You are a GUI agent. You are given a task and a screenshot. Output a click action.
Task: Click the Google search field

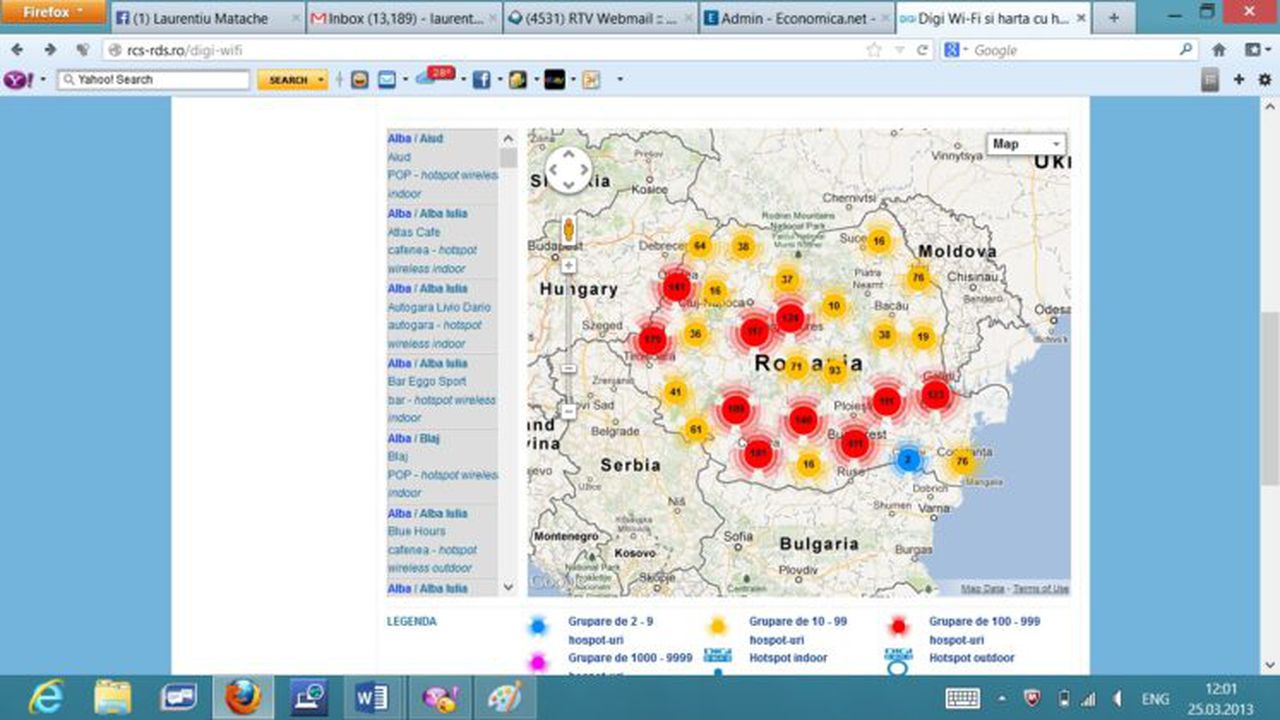coord(1070,50)
